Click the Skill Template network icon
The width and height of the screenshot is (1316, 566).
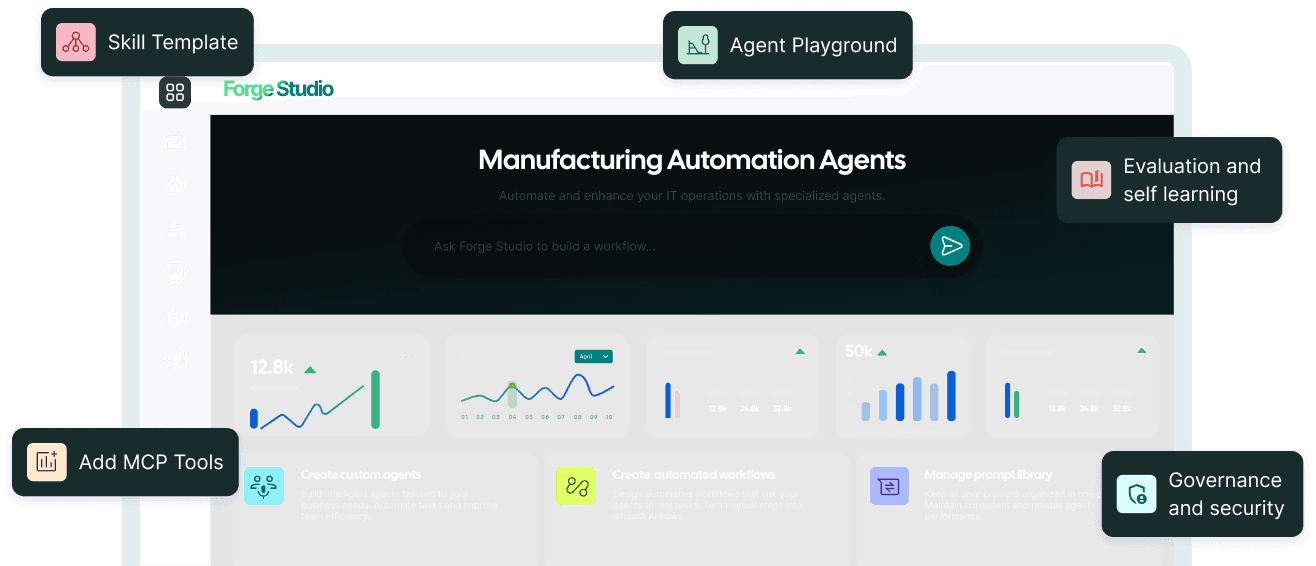(75, 42)
